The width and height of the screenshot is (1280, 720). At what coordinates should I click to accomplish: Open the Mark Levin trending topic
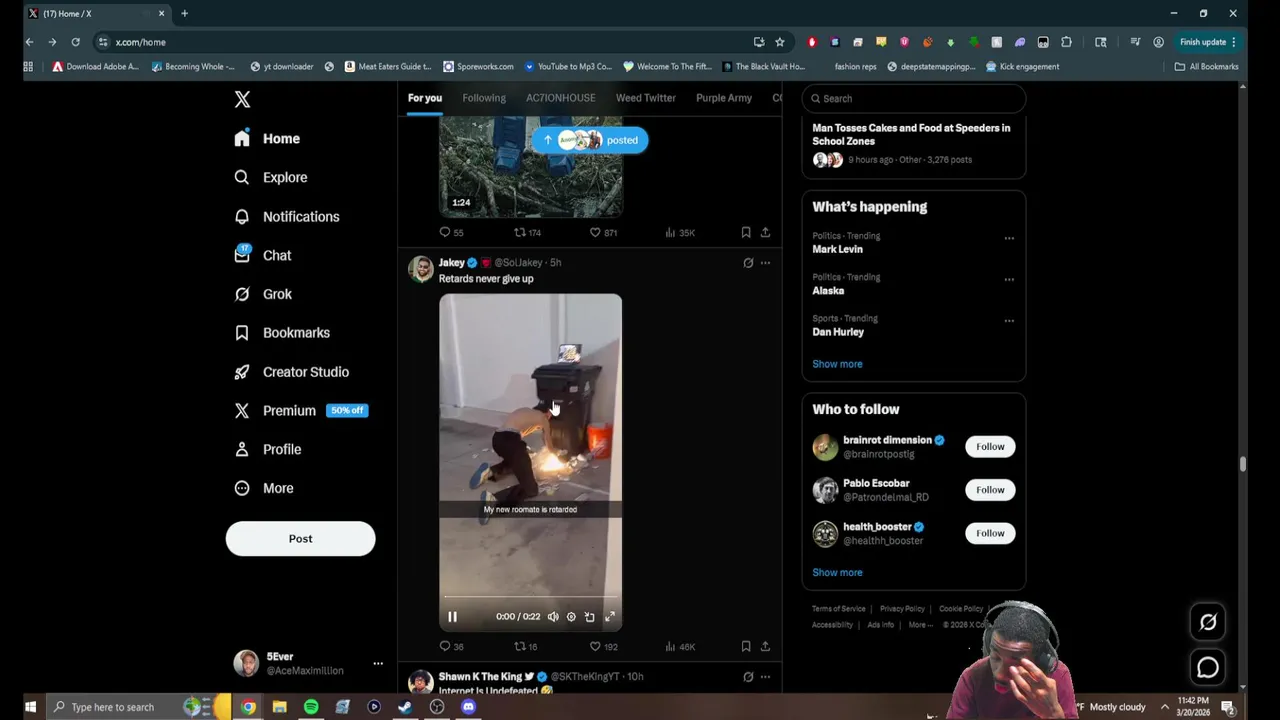point(837,249)
